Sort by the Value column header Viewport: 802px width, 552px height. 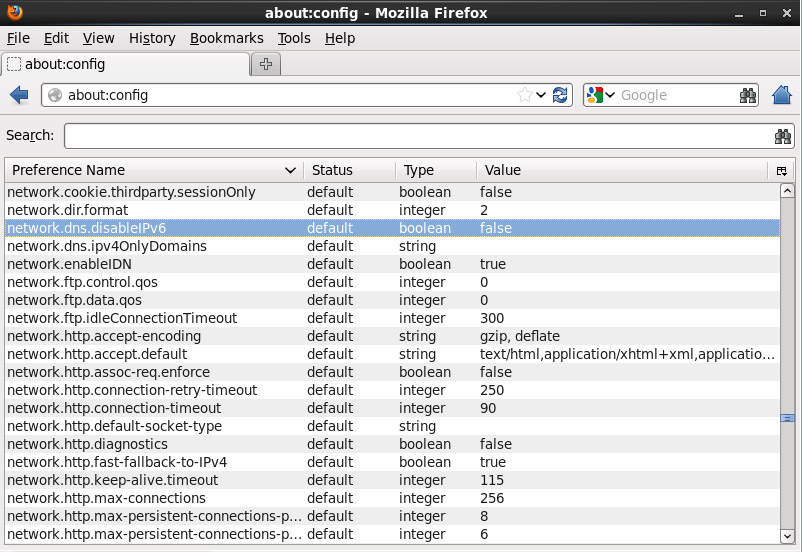pos(623,170)
